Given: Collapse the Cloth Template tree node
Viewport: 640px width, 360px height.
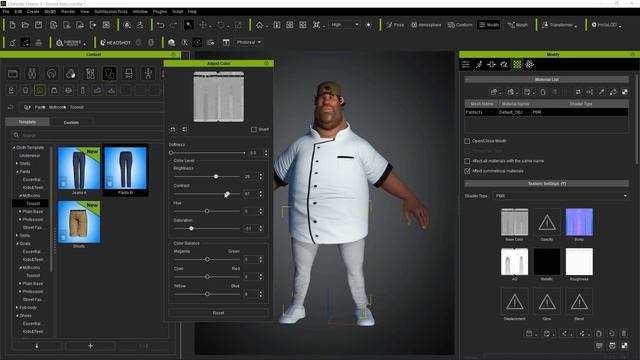Looking at the screenshot, I should [x=13, y=147].
